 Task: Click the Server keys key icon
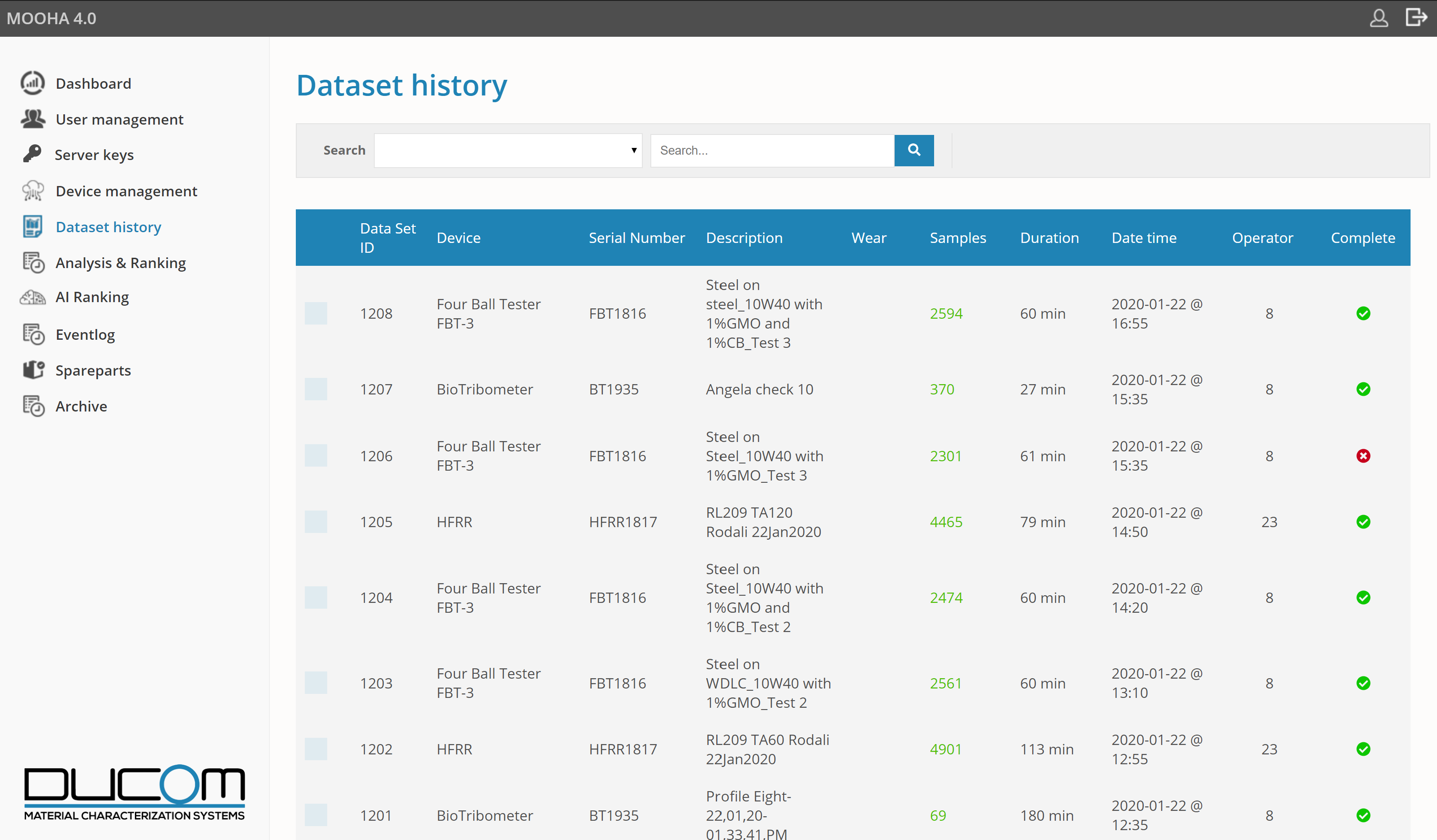[33, 154]
